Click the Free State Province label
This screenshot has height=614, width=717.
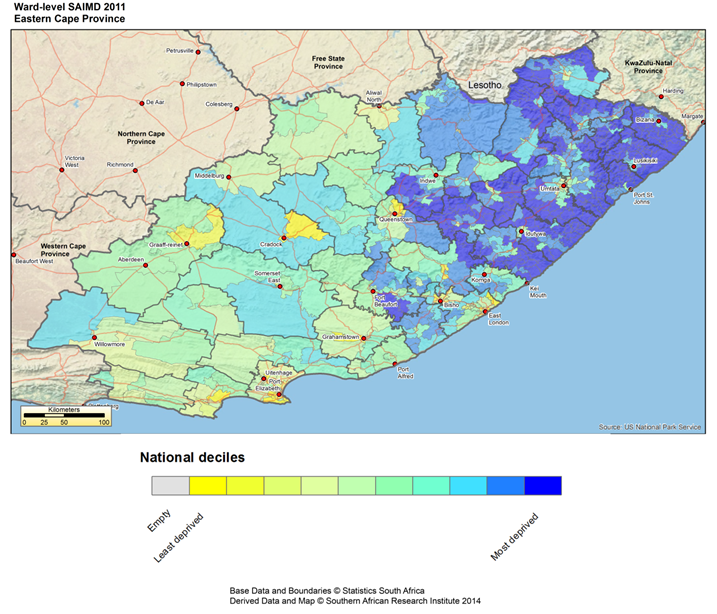coord(328,62)
